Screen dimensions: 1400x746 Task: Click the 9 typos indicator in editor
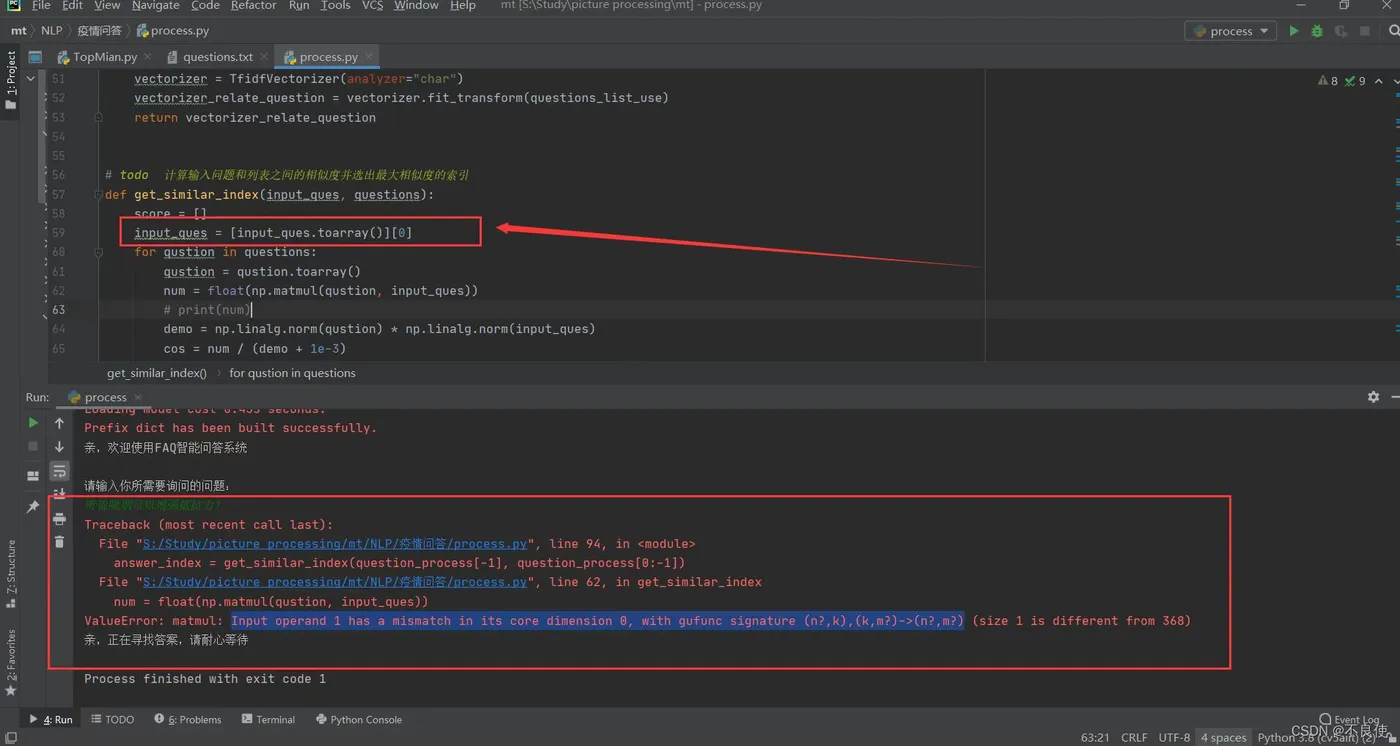coord(1355,81)
